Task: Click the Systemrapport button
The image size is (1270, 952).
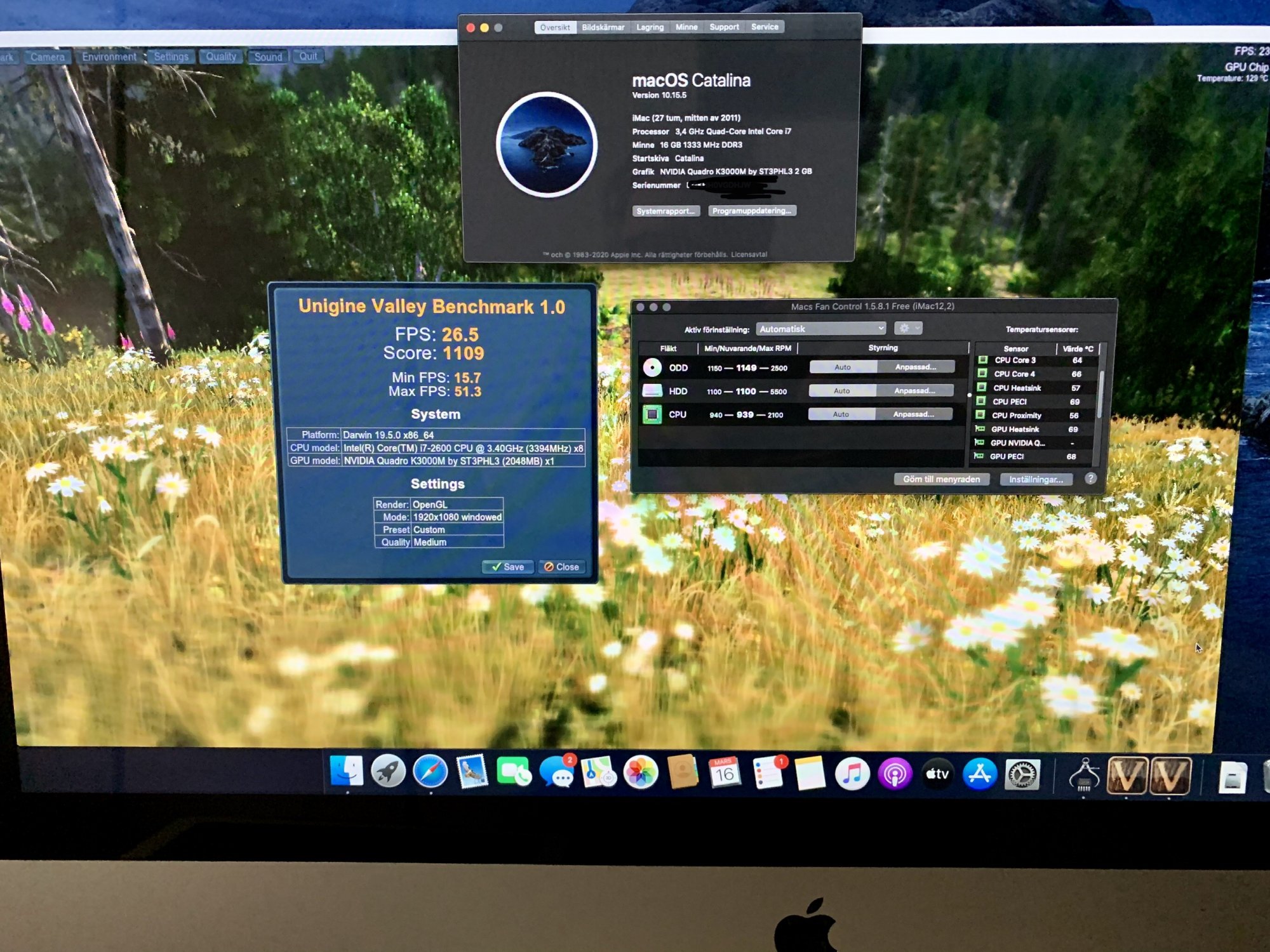Action: [x=665, y=211]
